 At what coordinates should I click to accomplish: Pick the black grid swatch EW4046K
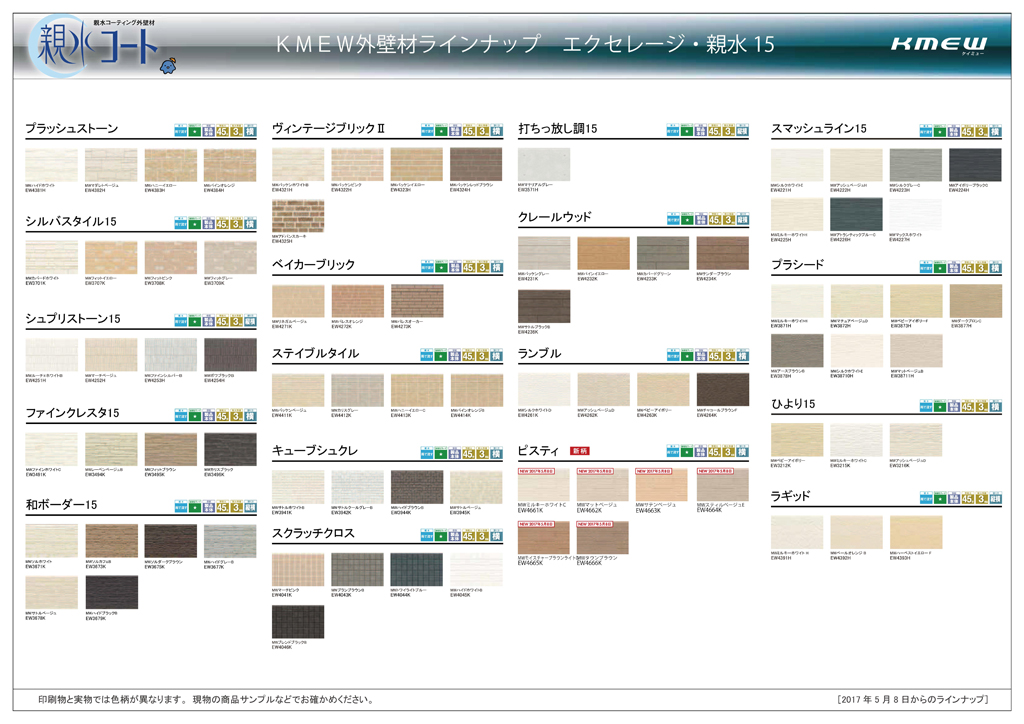click(298, 622)
